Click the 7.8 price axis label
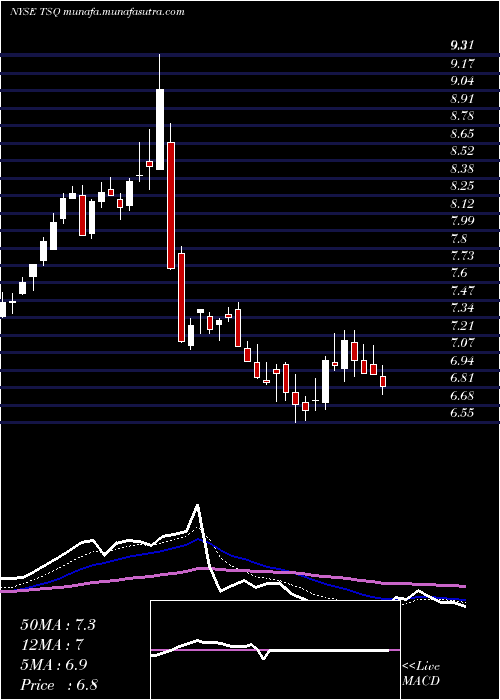500x700 pixels. (459, 238)
